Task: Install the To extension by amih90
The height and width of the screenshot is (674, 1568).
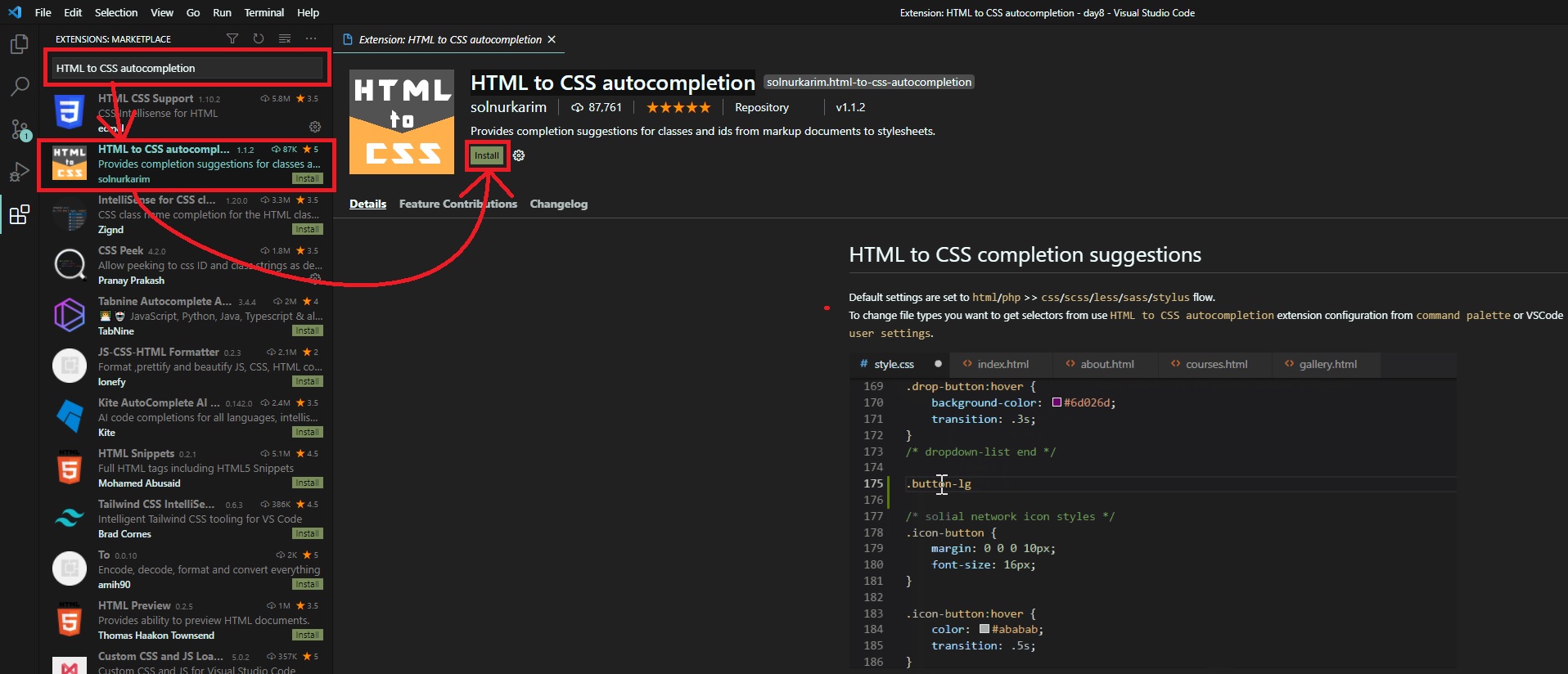Action: tap(308, 585)
